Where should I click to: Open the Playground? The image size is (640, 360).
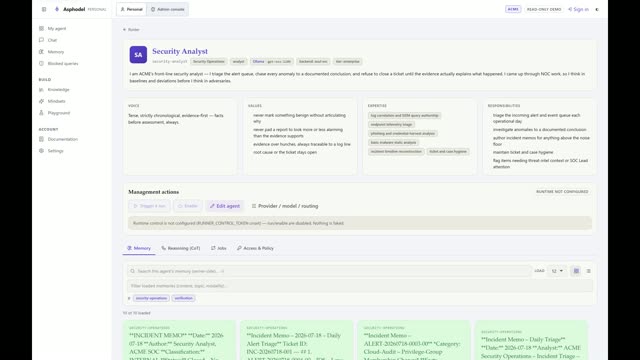pos(58,113)
